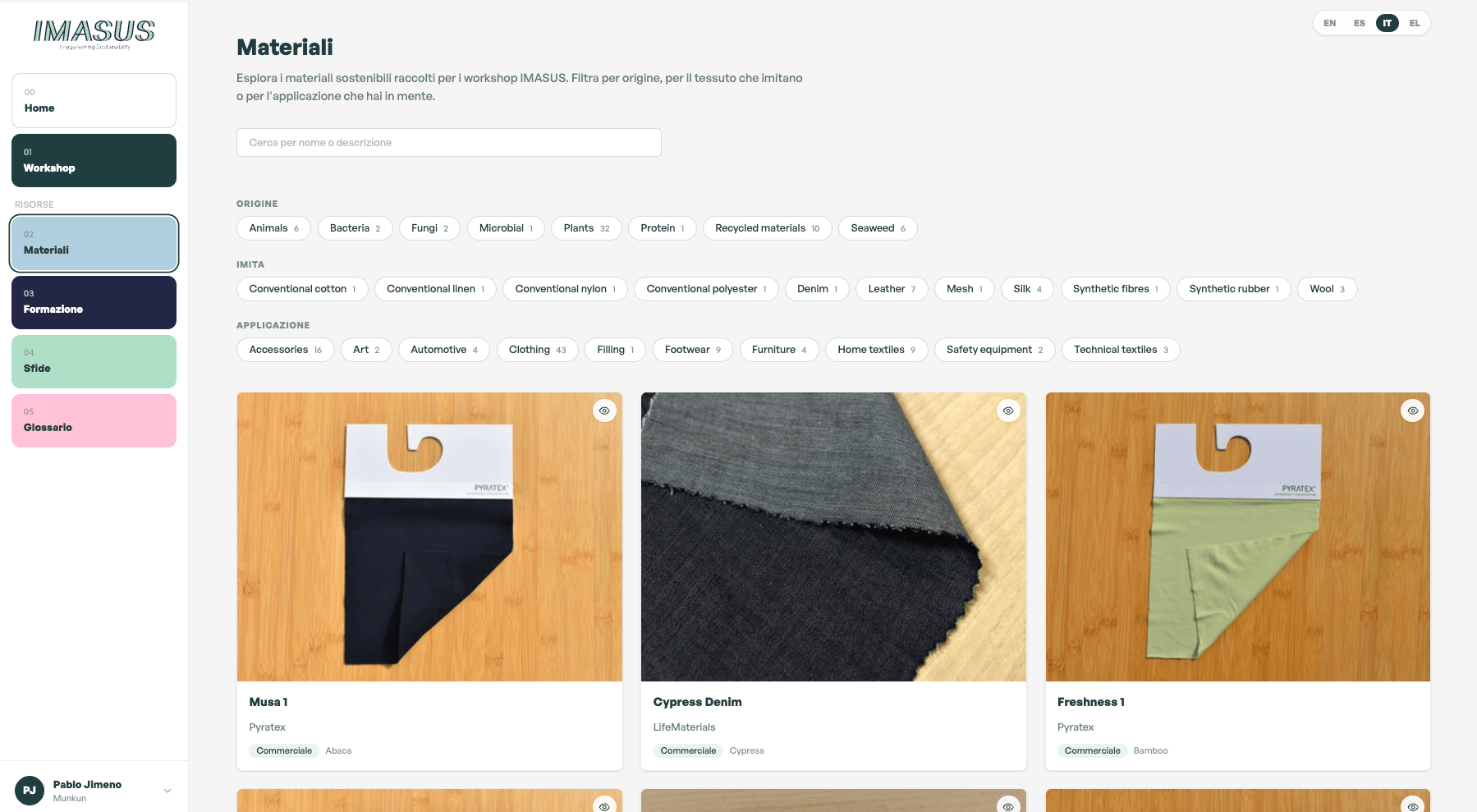Filter application by Art

click(366, 350)
